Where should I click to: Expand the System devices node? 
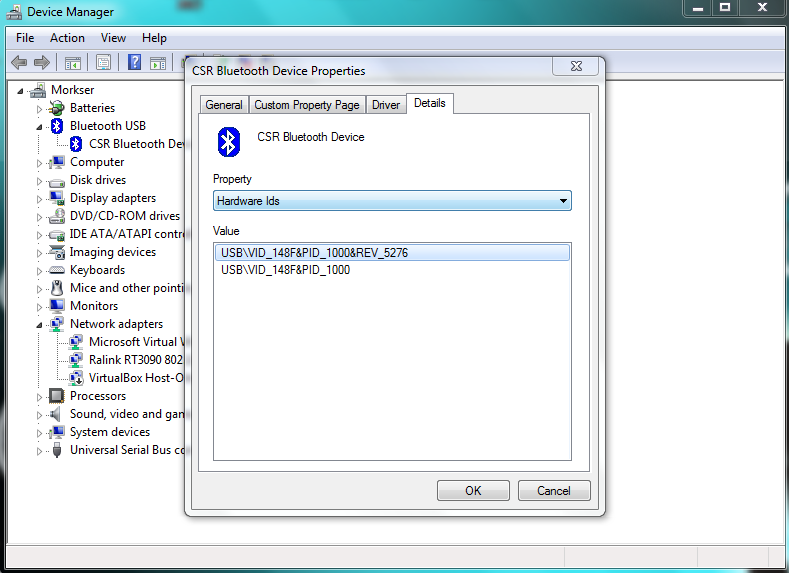39,433
